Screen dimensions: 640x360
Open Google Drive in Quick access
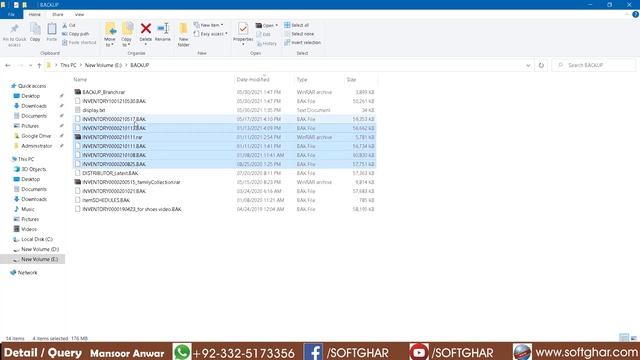tap(36, 136)
